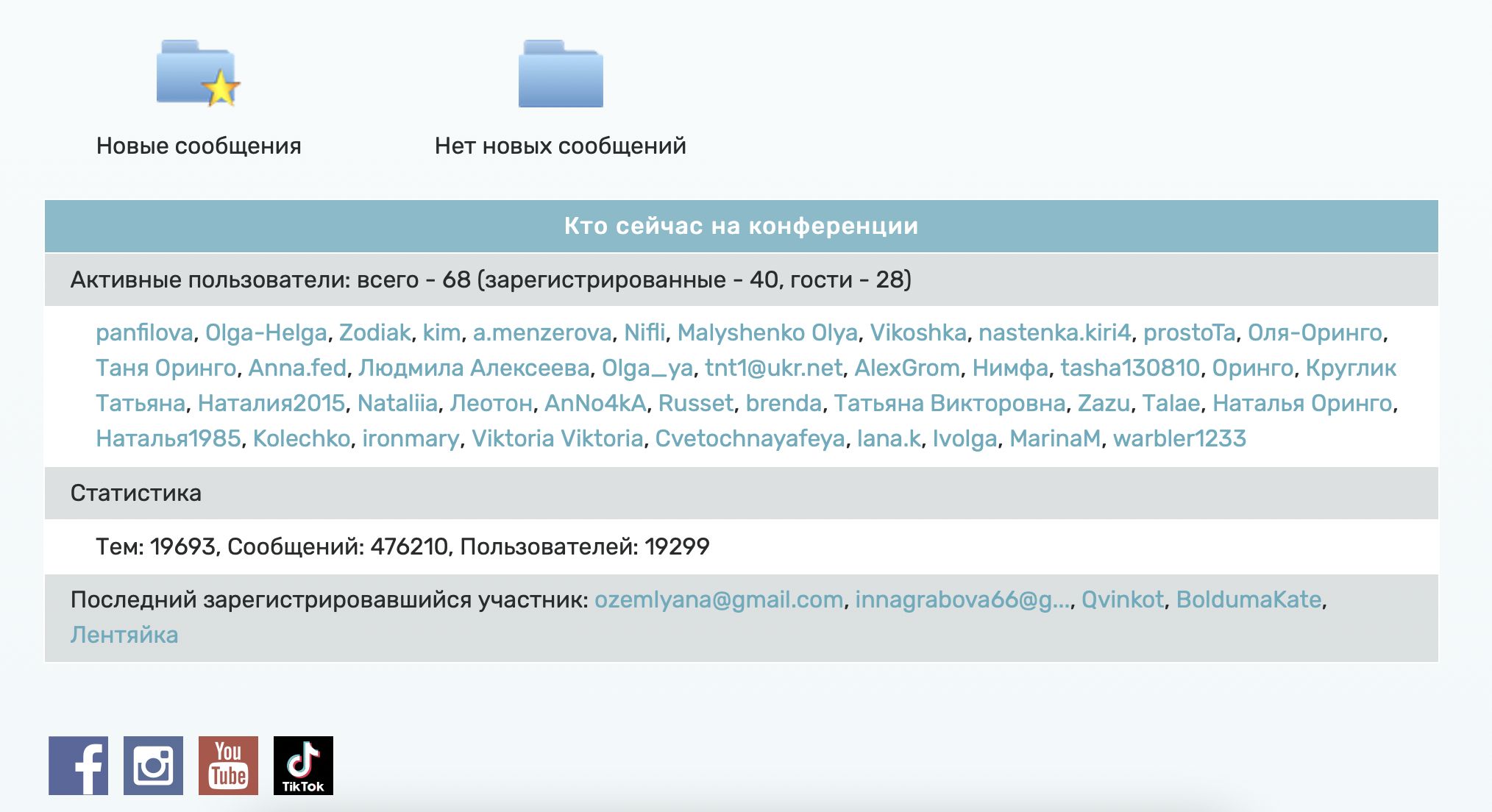Open the Instagram social icon
The height and width of the screenshot is (812, 1492).
(x=153, y=766)
